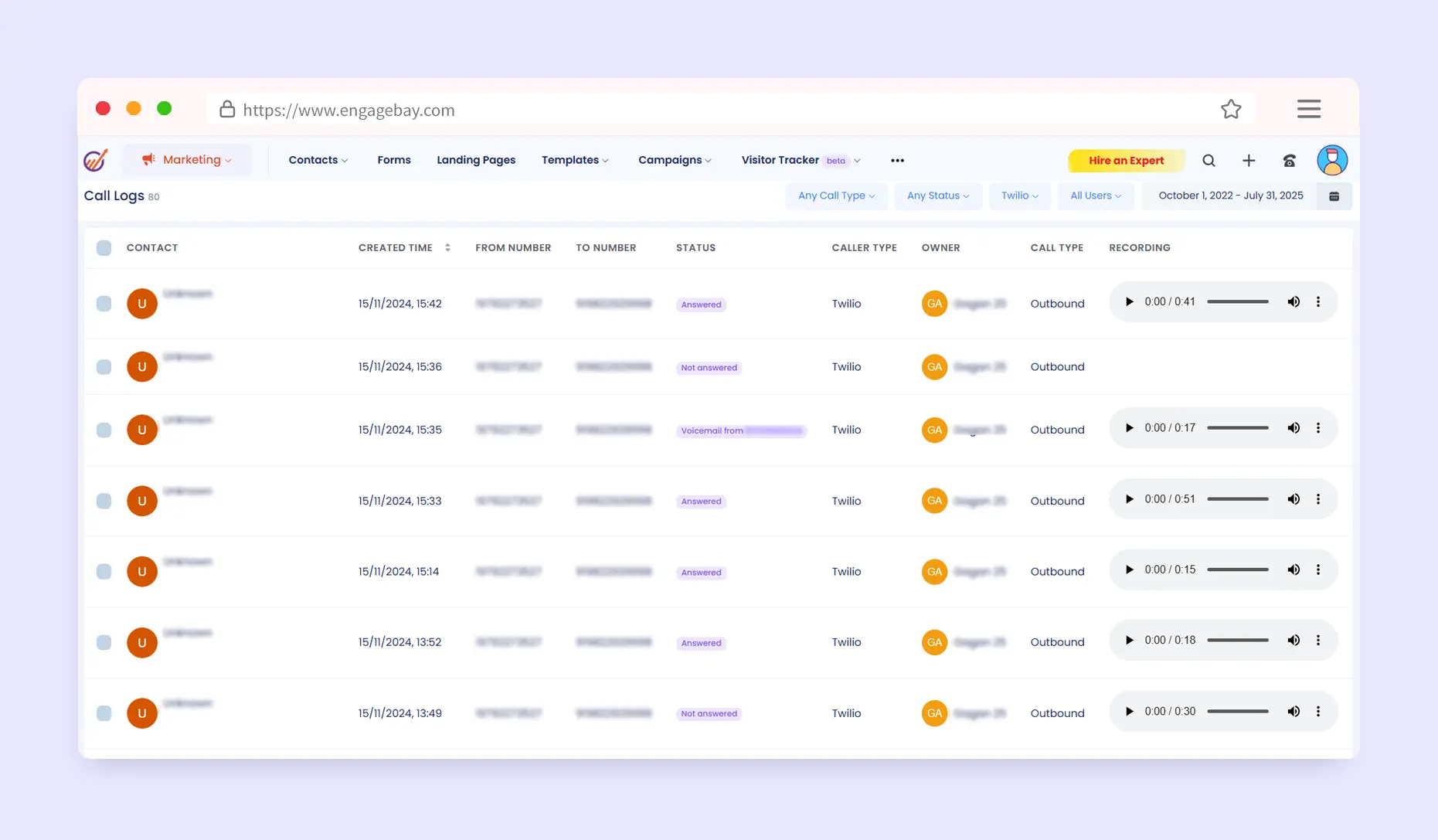This screenshot has width=1438, height=840.
Task: Click the plus icon to add new
Action: pyautogui.click(x=1249, y=161)
